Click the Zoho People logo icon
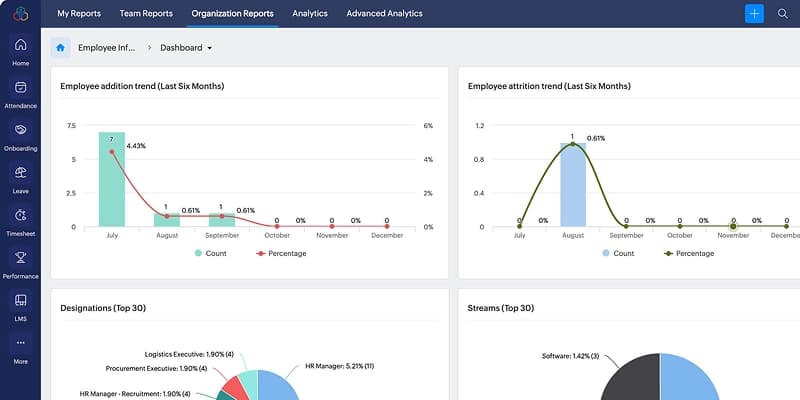 [20, 14]
